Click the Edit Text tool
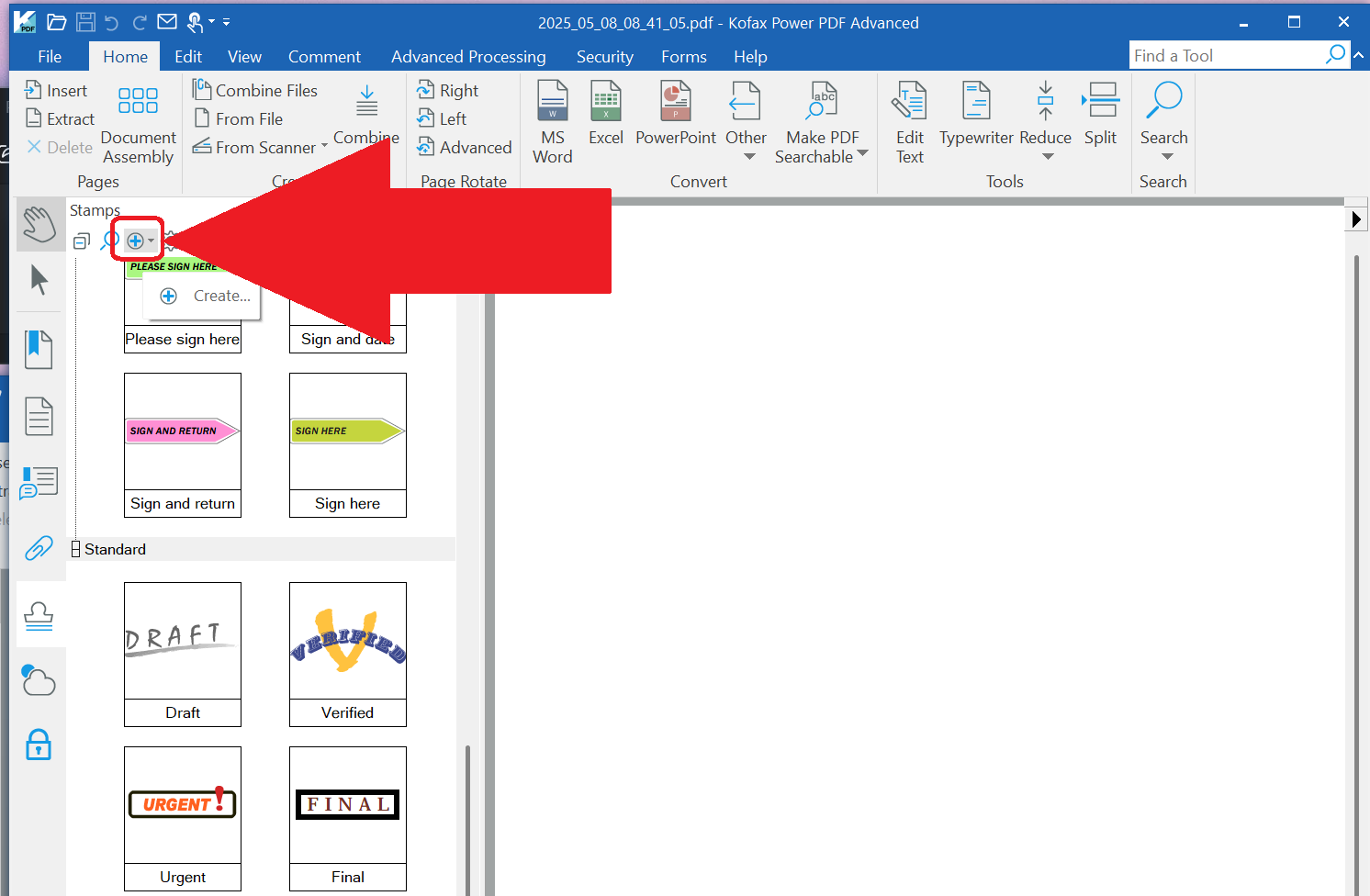This screenshot has width=1370, height=896. (x=910, y=122)
